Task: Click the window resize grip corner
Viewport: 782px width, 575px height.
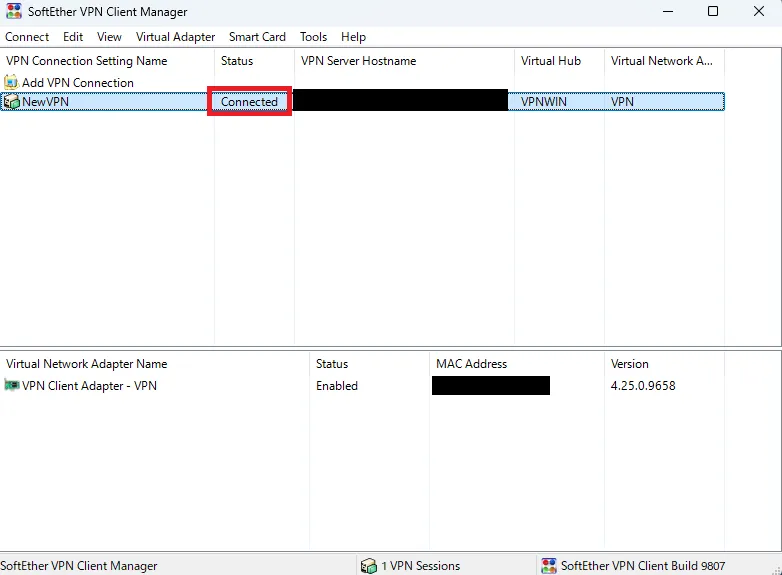Action: [777, 570]
